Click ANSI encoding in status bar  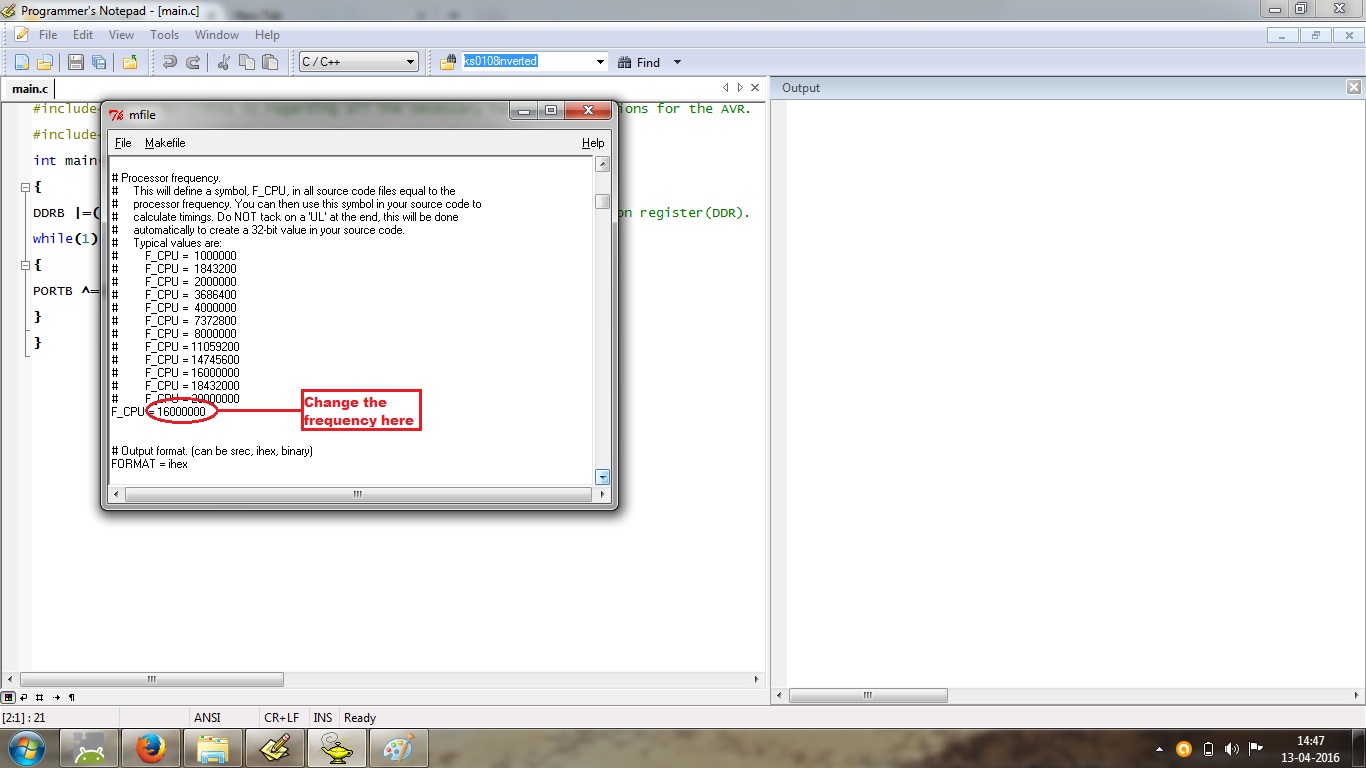[x=207, y=718]
